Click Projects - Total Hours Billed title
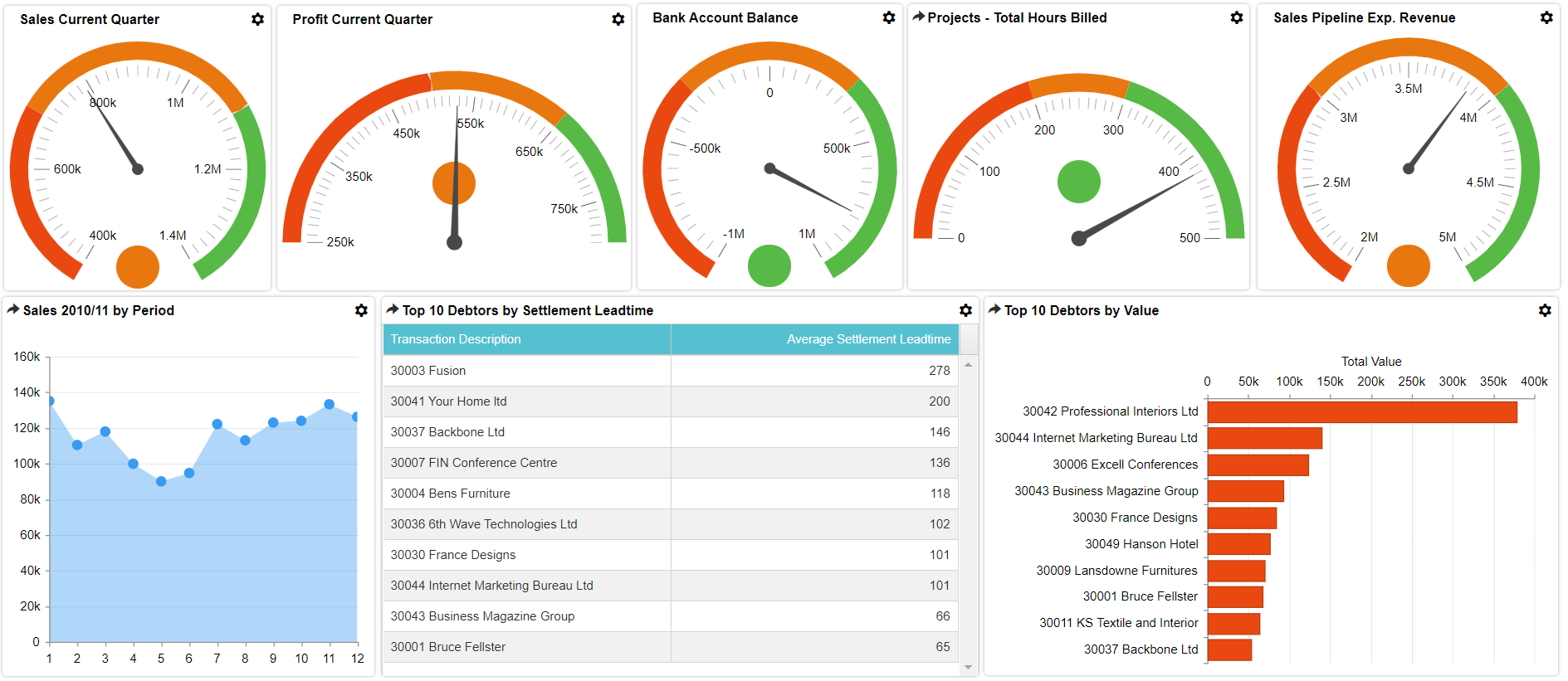This screenshot has height=681, width=1568. tap(1017, 17)
